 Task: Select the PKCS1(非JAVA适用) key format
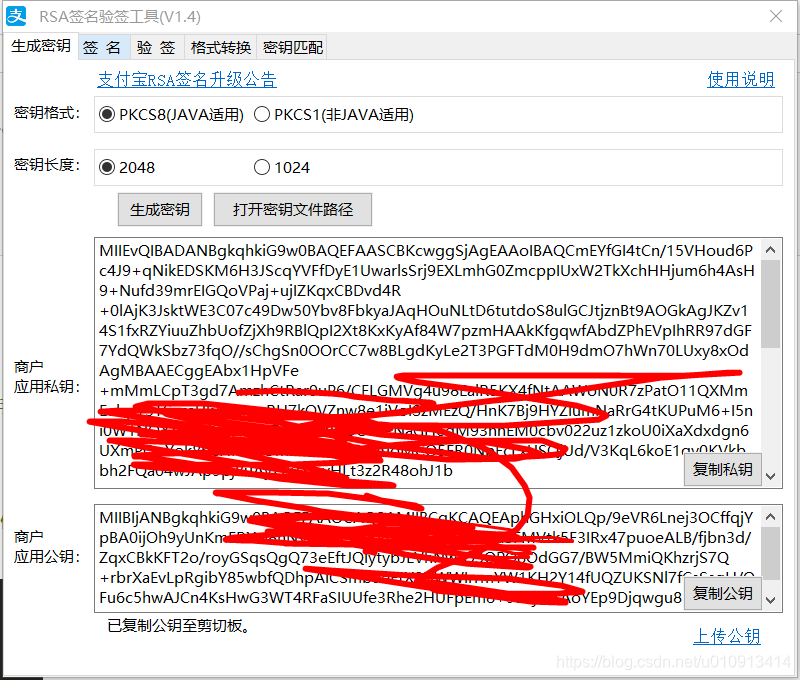(x=262, y=112)
